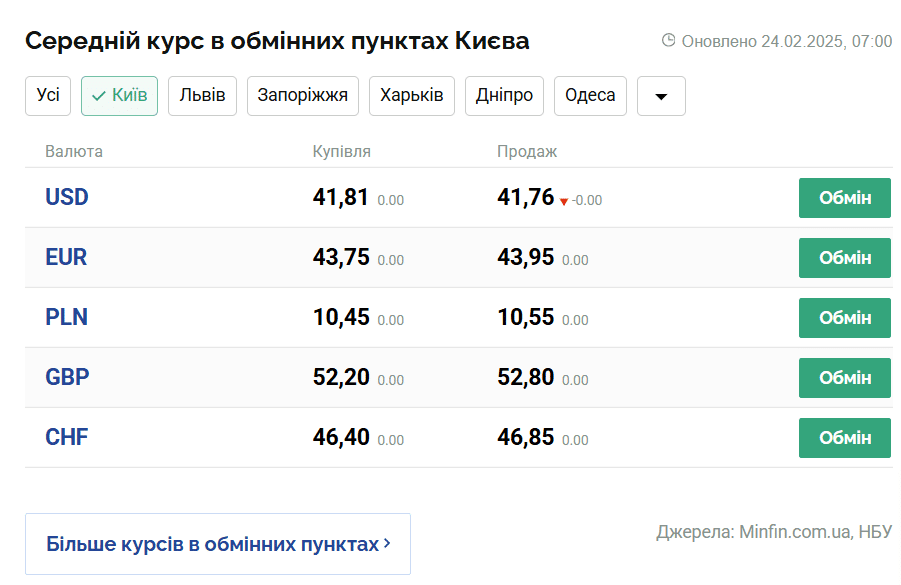This screenshot has height=585, width=901.
Task: Click the Обмін button for USD
Action: click(845, 198)
